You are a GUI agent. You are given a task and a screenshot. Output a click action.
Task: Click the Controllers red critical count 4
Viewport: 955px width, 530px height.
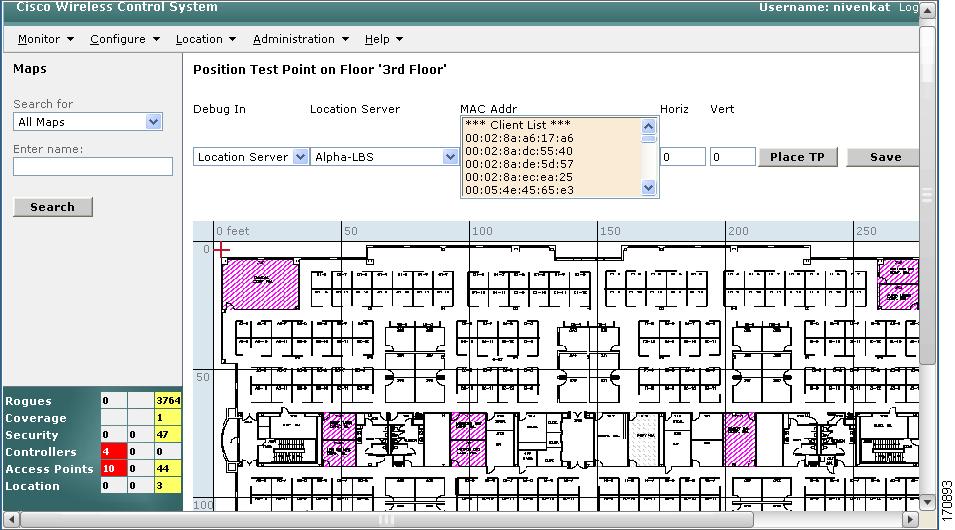point(114,451)
